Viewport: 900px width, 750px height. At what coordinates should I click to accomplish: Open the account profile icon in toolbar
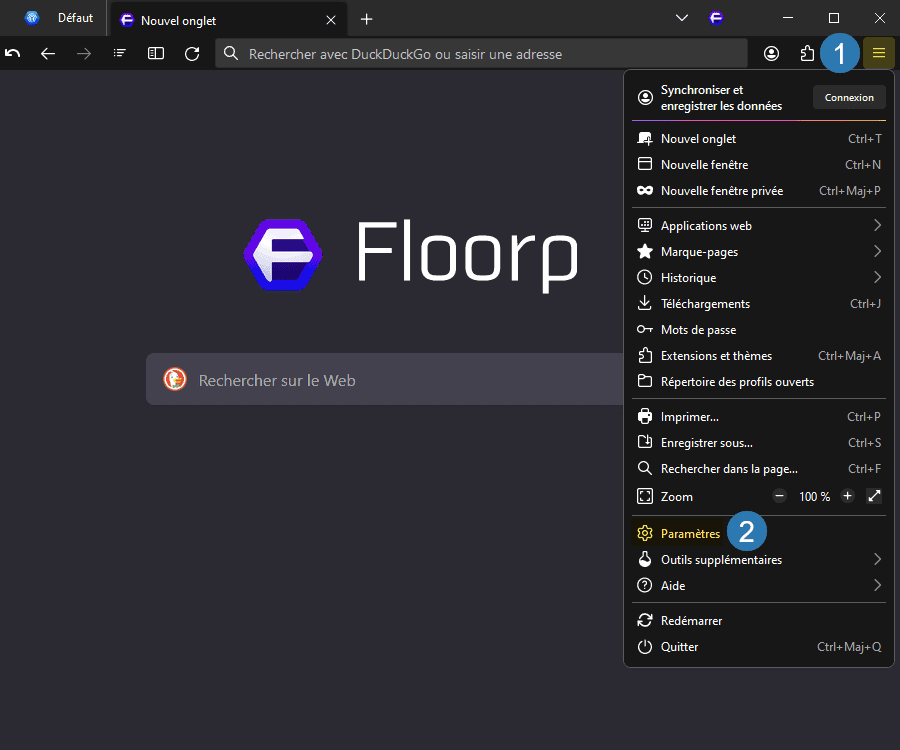771,53
